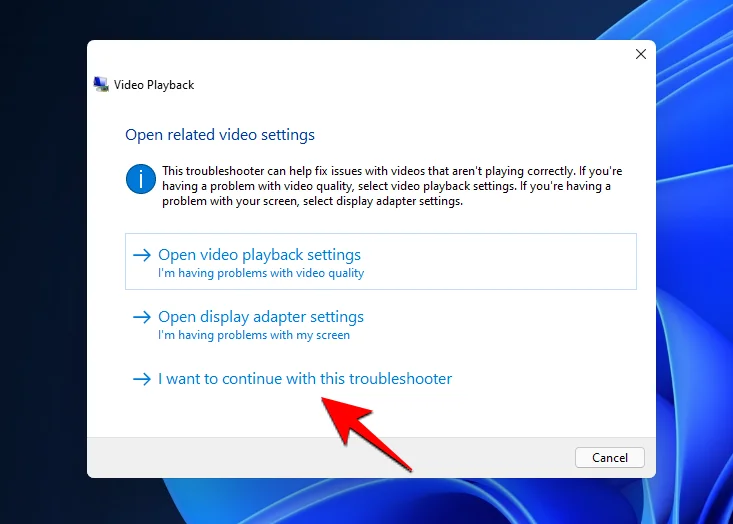Click the "Video Playback" title text

(154, 85)
